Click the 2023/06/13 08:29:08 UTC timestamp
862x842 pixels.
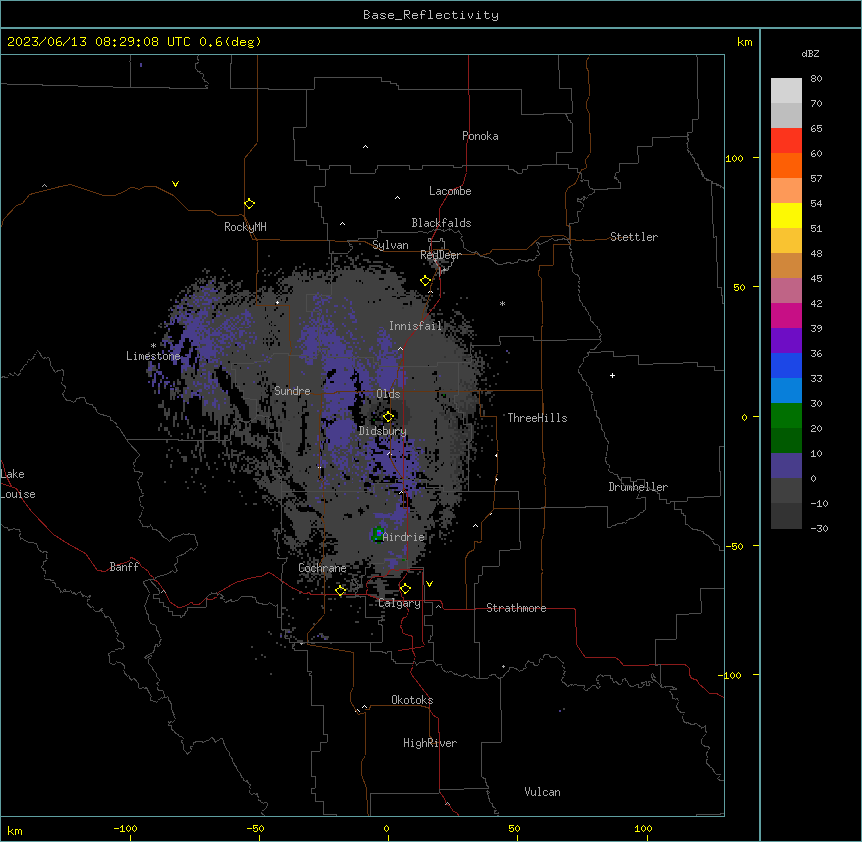(x=134, y=42)
